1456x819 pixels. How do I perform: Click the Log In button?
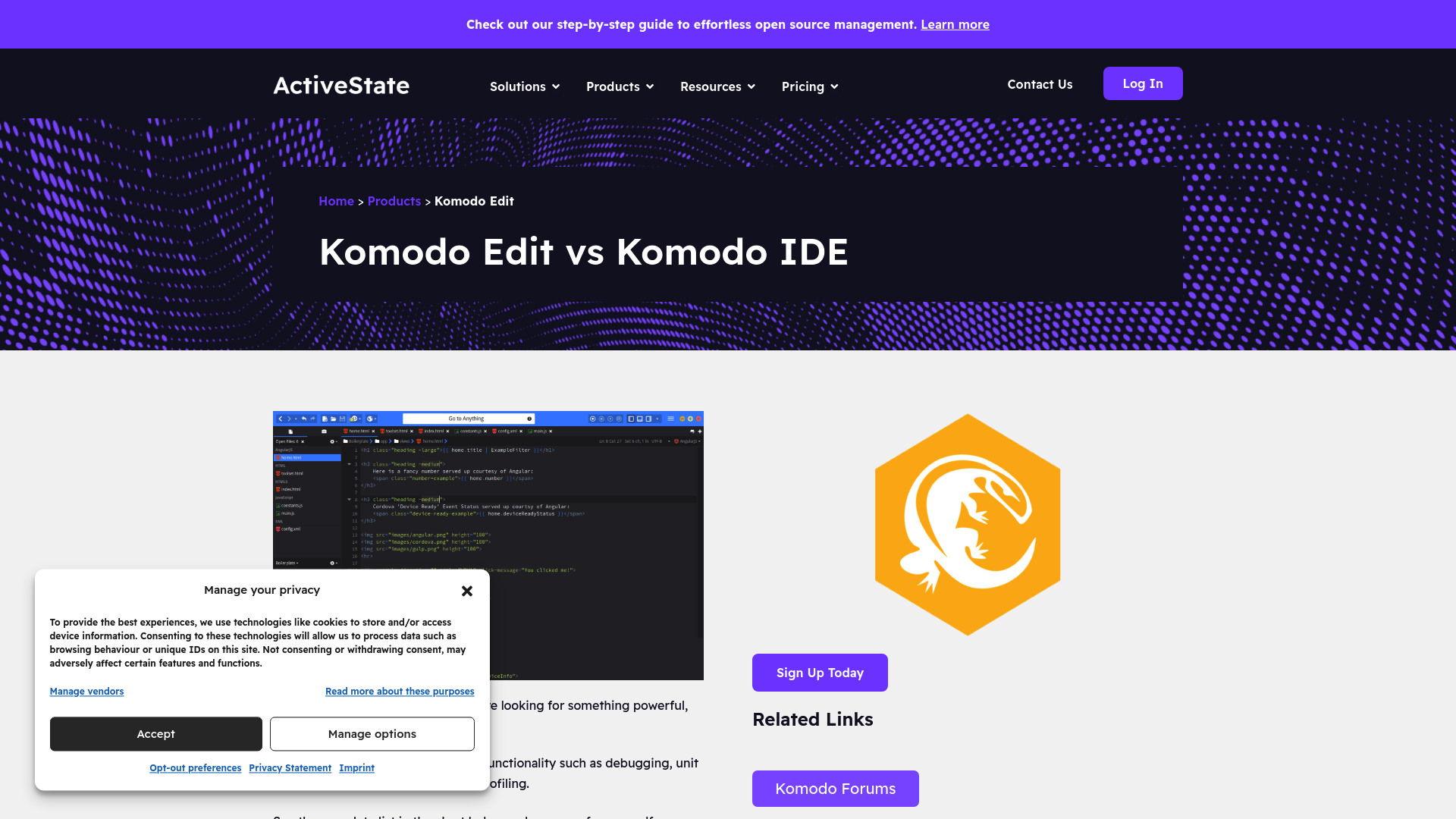tap(1143, 83)
